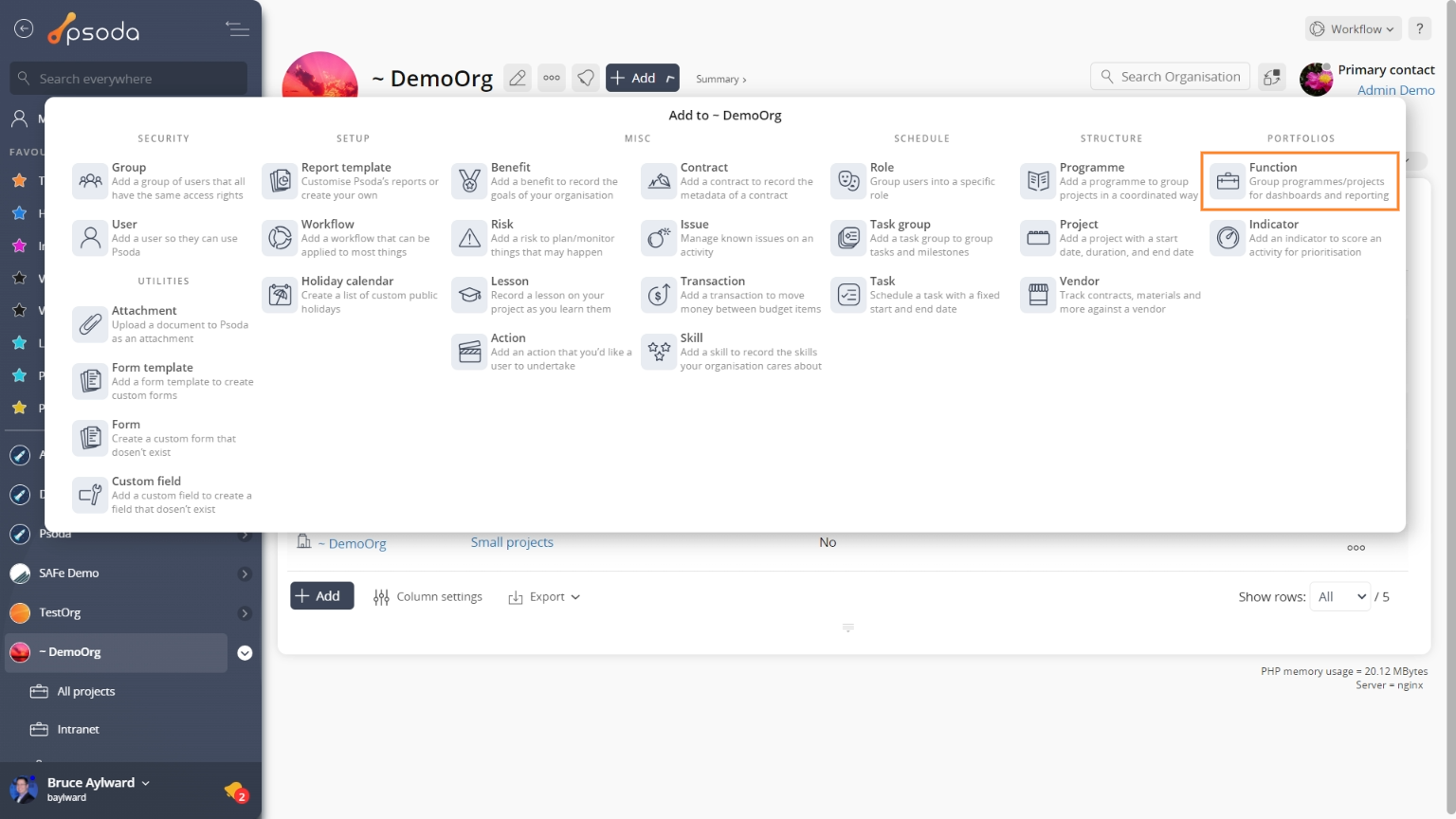Click the Psoda logo
The height and width of the screenshot is (819, 1456).
[94, 30]
